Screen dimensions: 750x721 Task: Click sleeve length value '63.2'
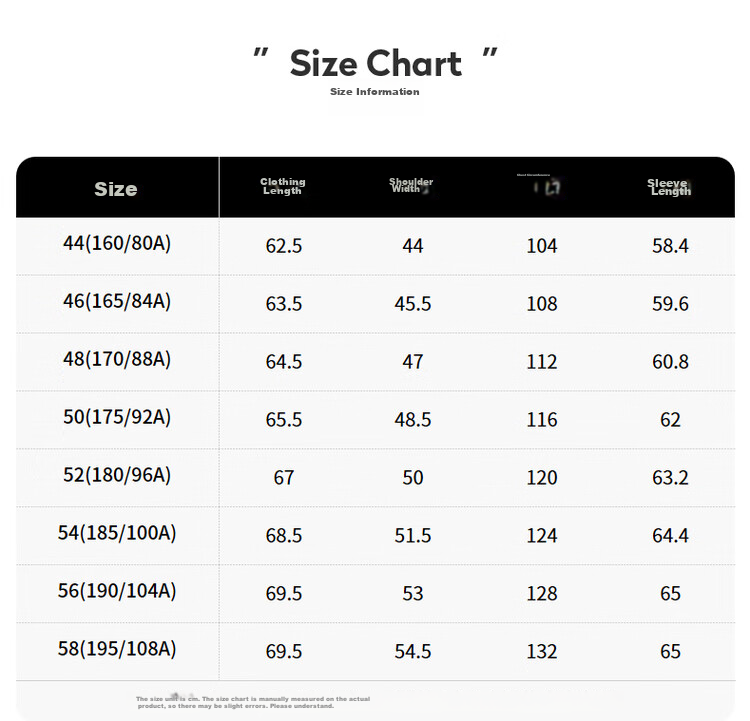click(670, 477)
